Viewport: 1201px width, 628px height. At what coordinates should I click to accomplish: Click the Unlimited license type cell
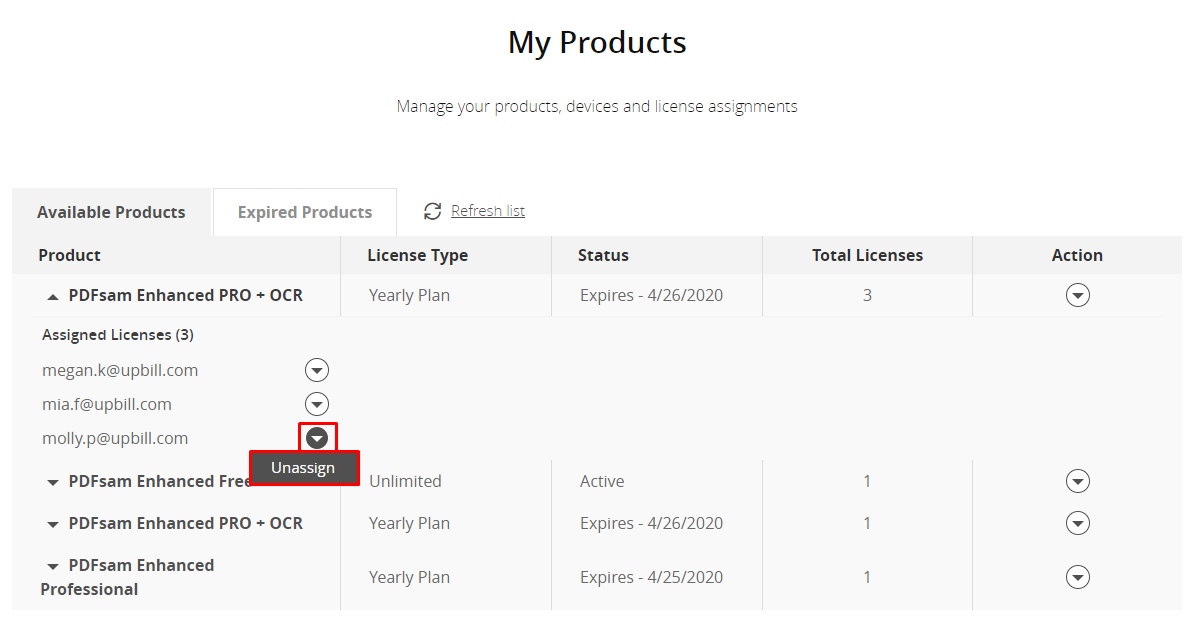pyautogui.click(x=405, y=481)
